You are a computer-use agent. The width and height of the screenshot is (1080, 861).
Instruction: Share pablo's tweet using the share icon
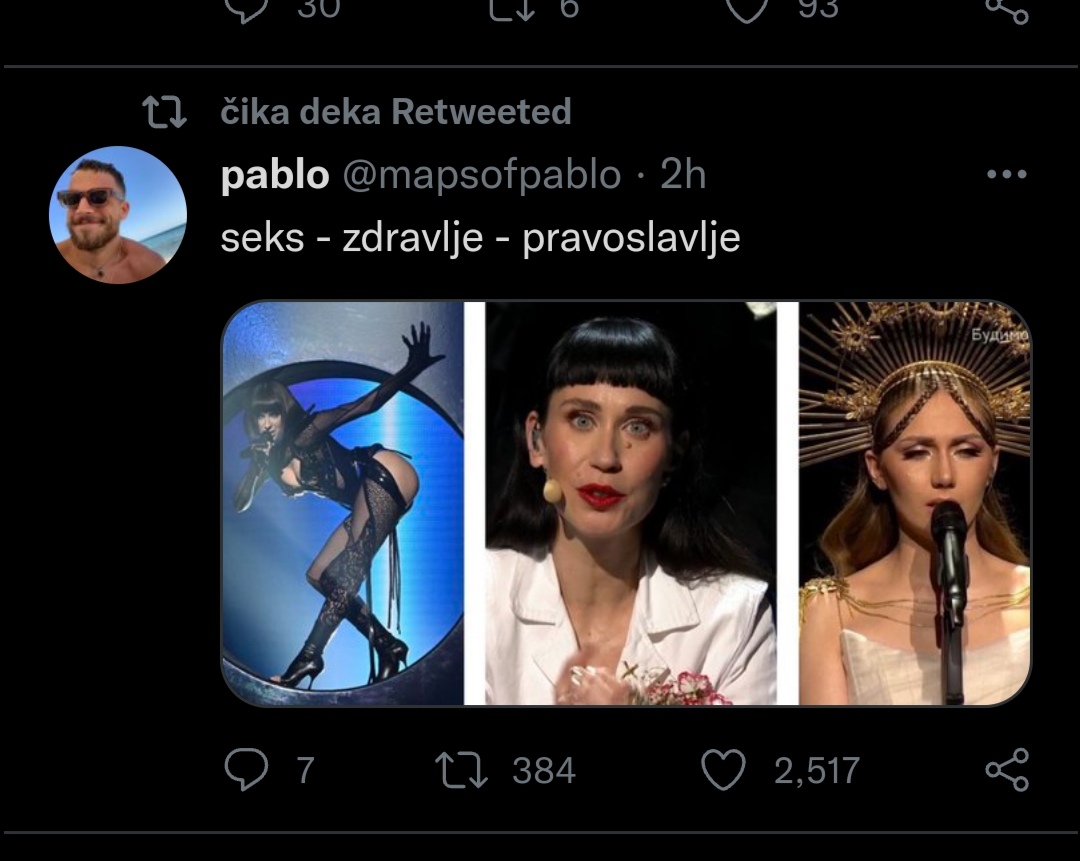pos(1006,770)
